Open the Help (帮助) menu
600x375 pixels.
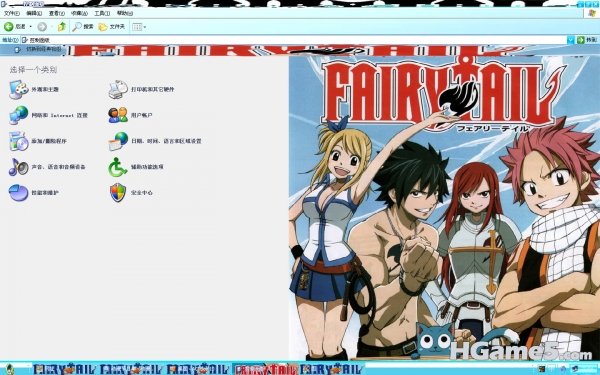[x=125, y=13]
